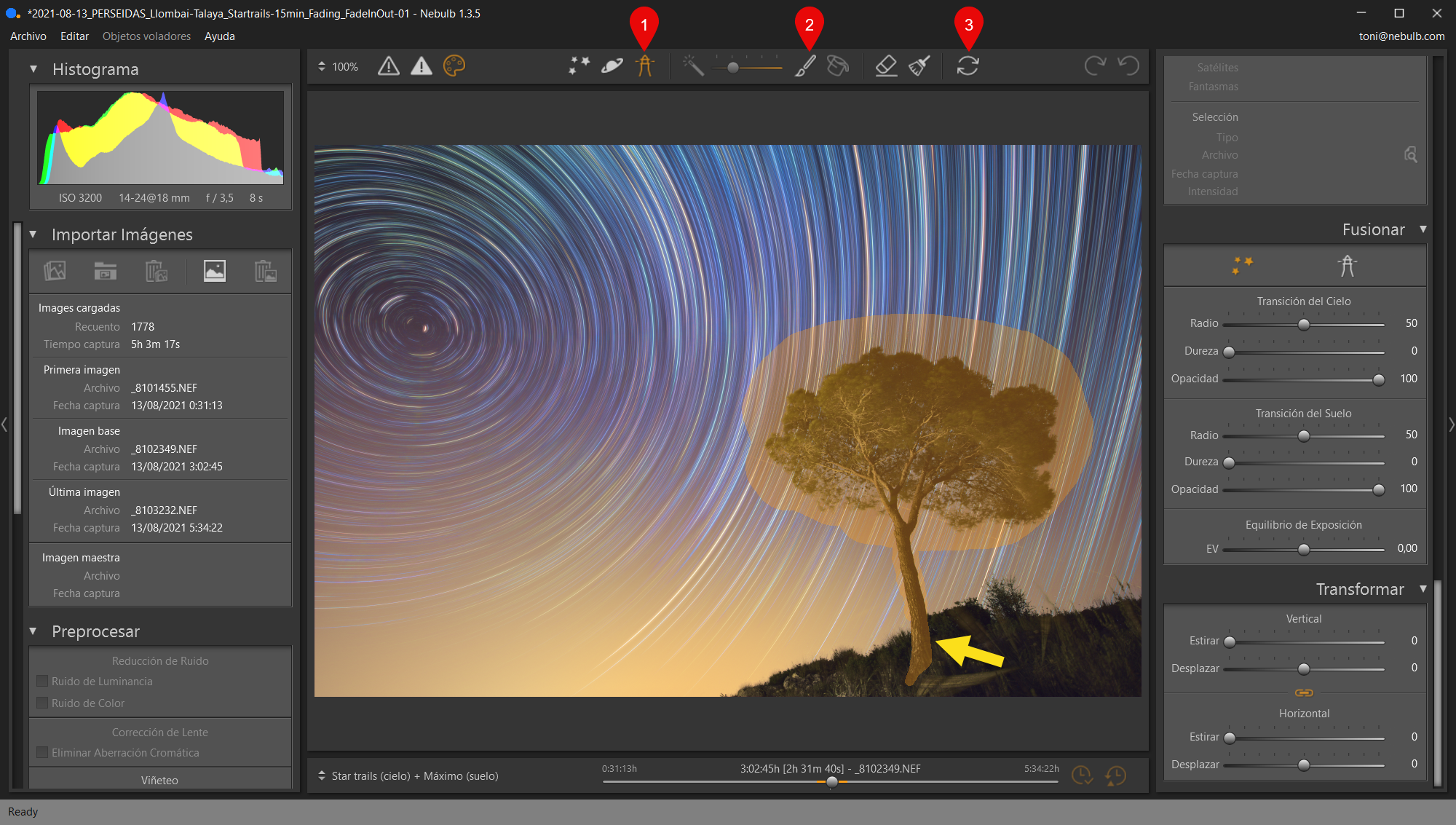1456x825 pixels.
Task: Click the Corrección de Lente heading
Action: (160, 732)
